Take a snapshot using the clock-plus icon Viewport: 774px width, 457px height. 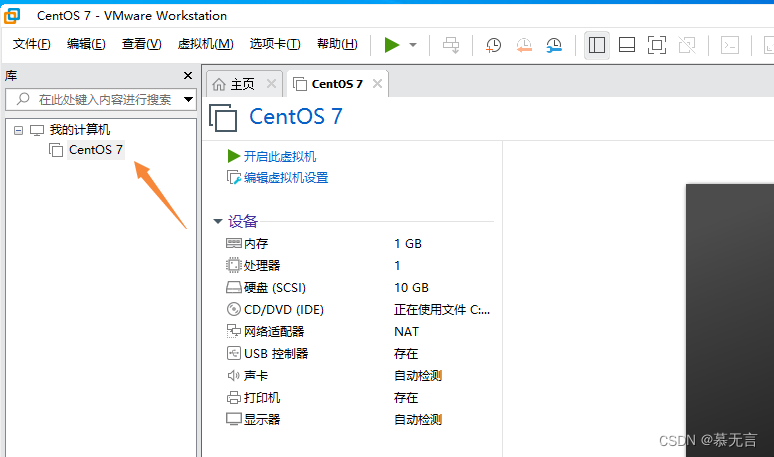click(x=493, y=45)
